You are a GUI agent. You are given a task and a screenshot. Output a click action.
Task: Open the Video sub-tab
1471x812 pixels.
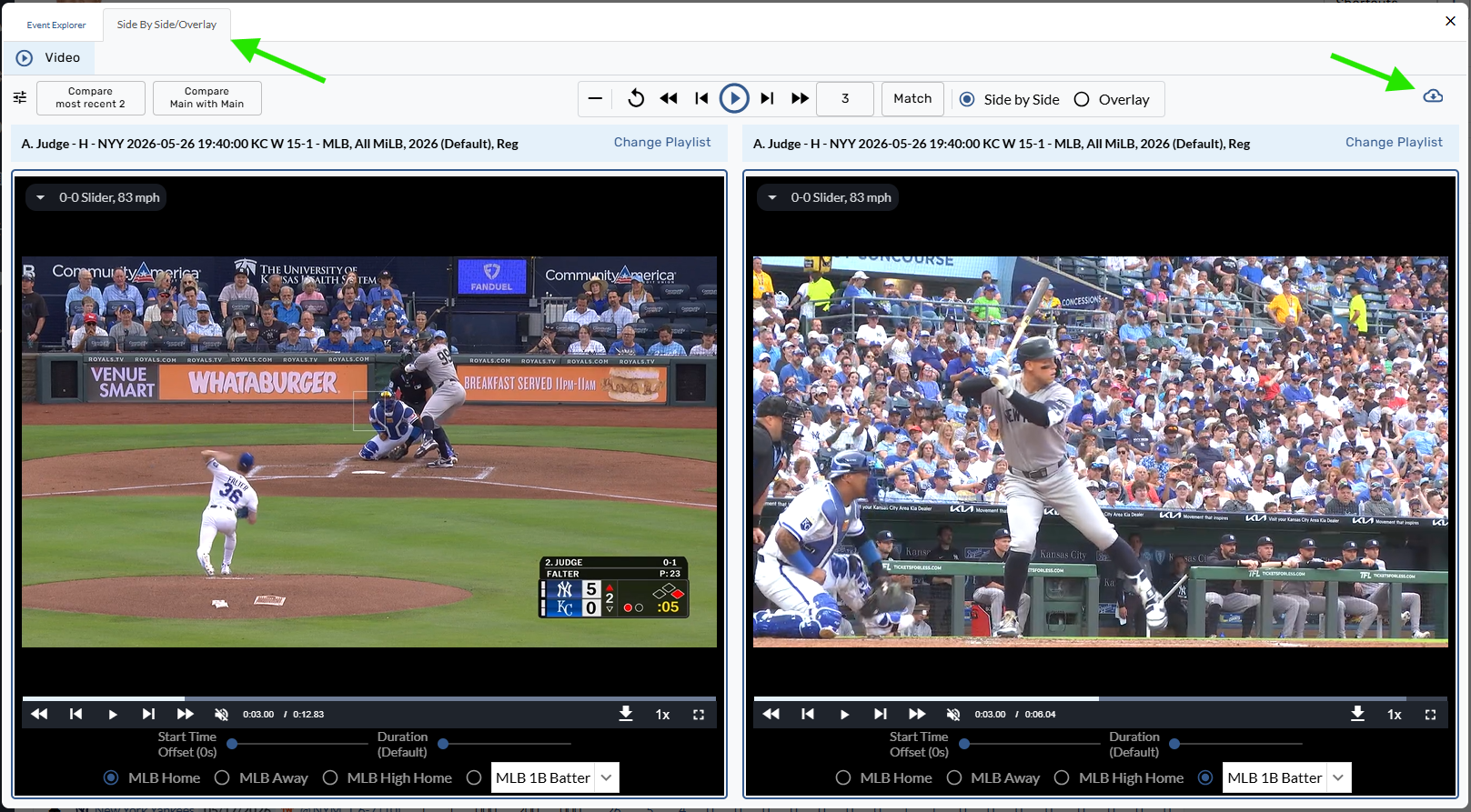pyautogui.click(x=48, y=57)
